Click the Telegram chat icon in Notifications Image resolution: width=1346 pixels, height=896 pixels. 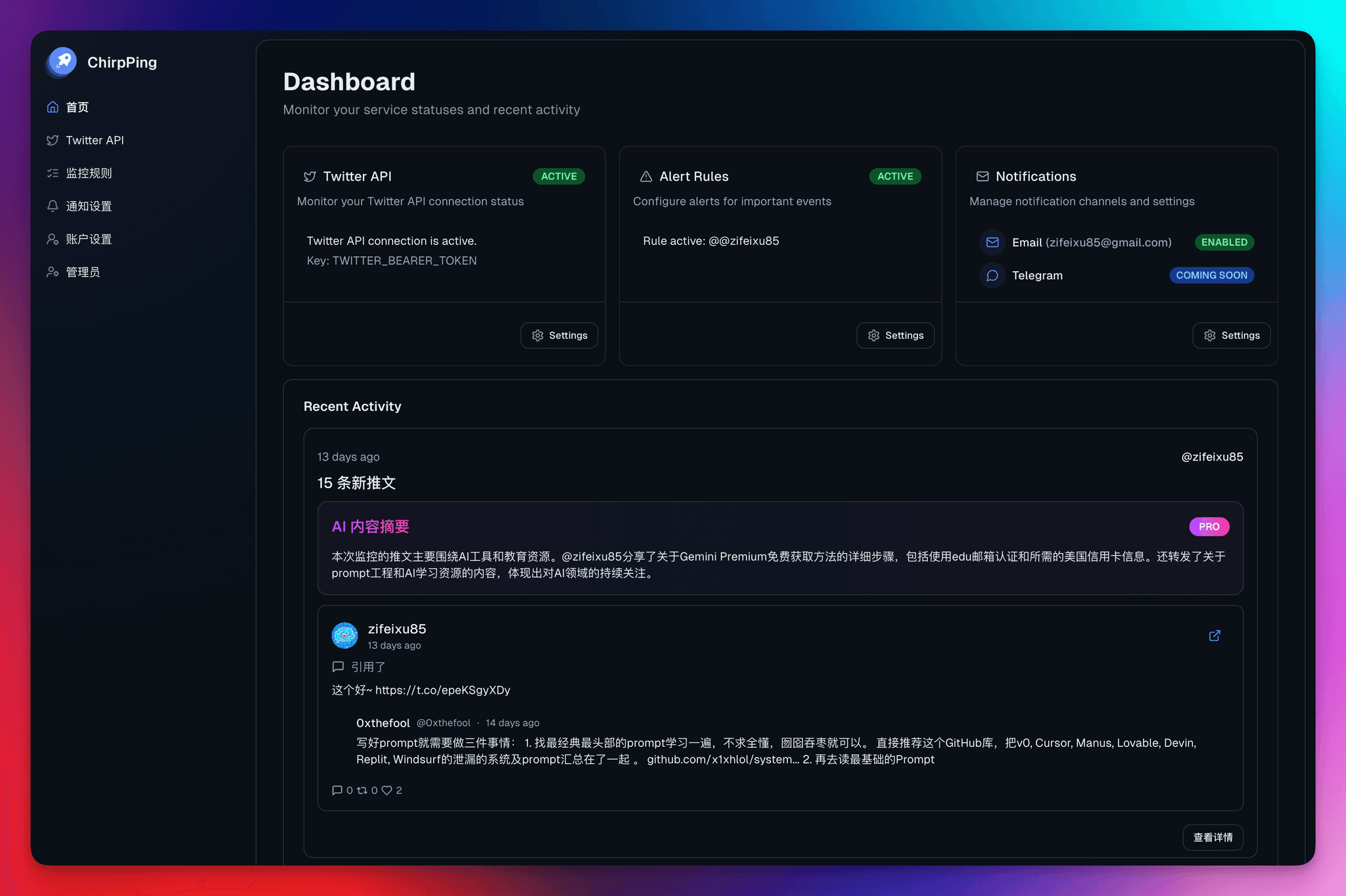click(x=992, y=275)
